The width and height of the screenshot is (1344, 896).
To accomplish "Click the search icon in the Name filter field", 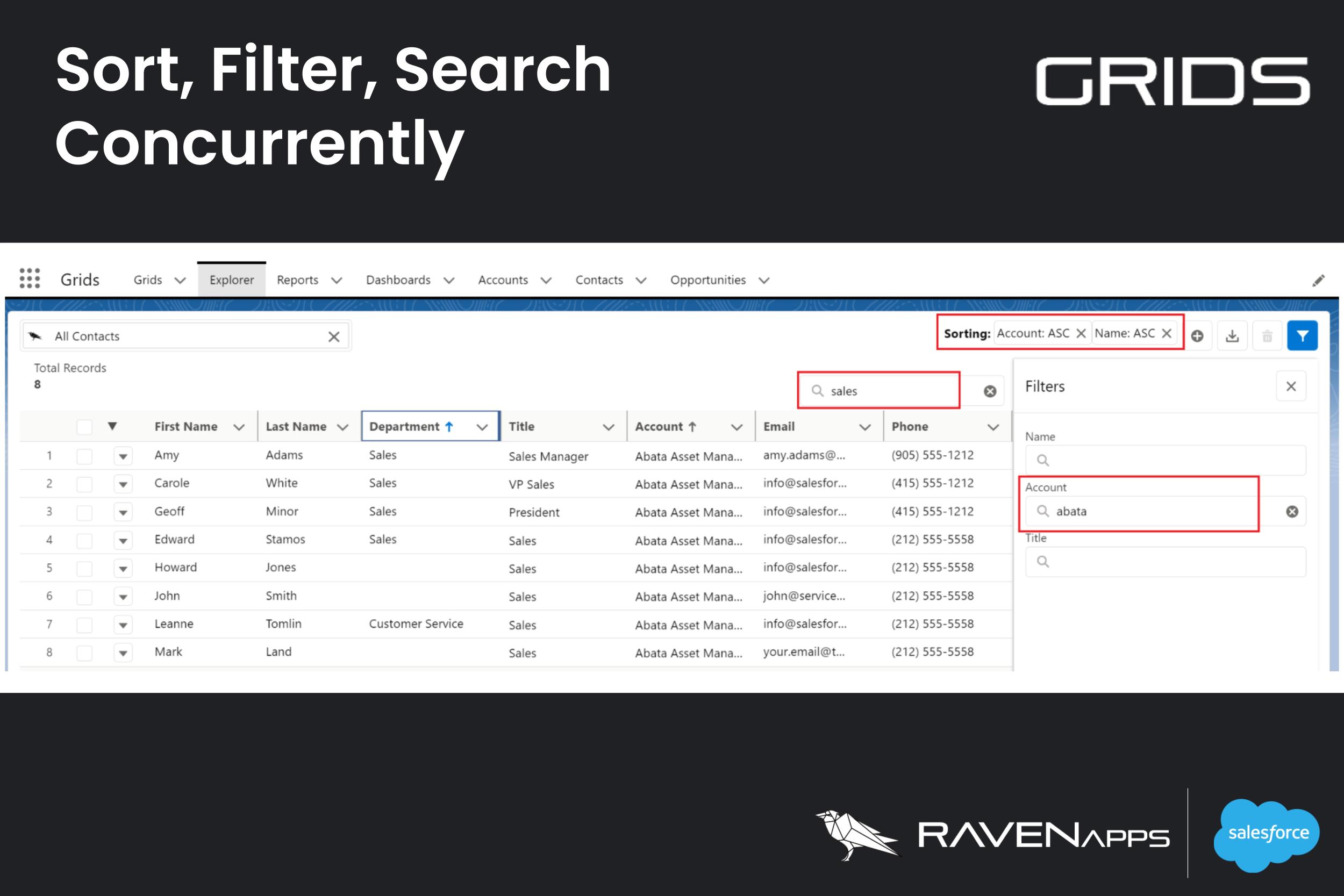I will point(1044,460).
